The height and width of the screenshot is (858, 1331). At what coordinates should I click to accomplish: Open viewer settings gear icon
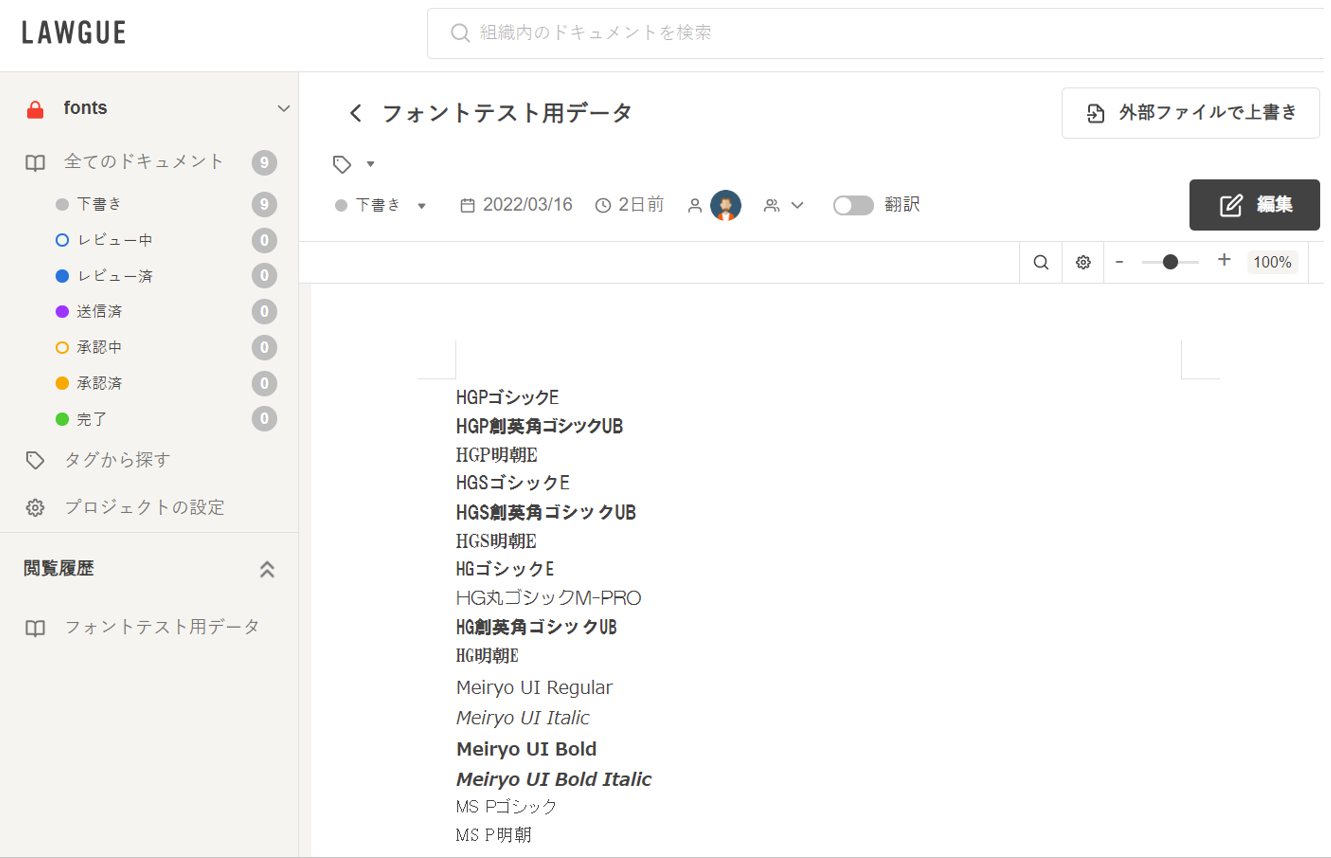coord(1083,263)
